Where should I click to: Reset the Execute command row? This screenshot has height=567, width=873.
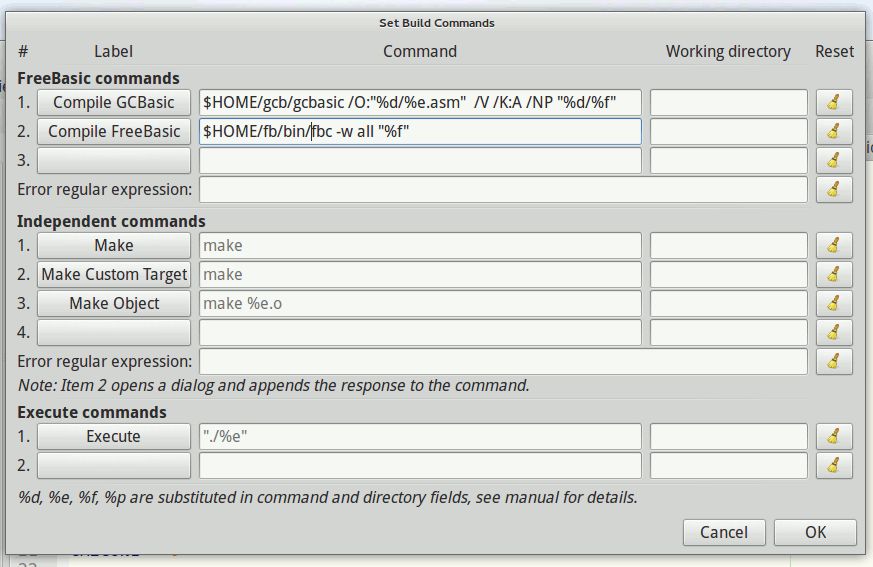[834, 436]
